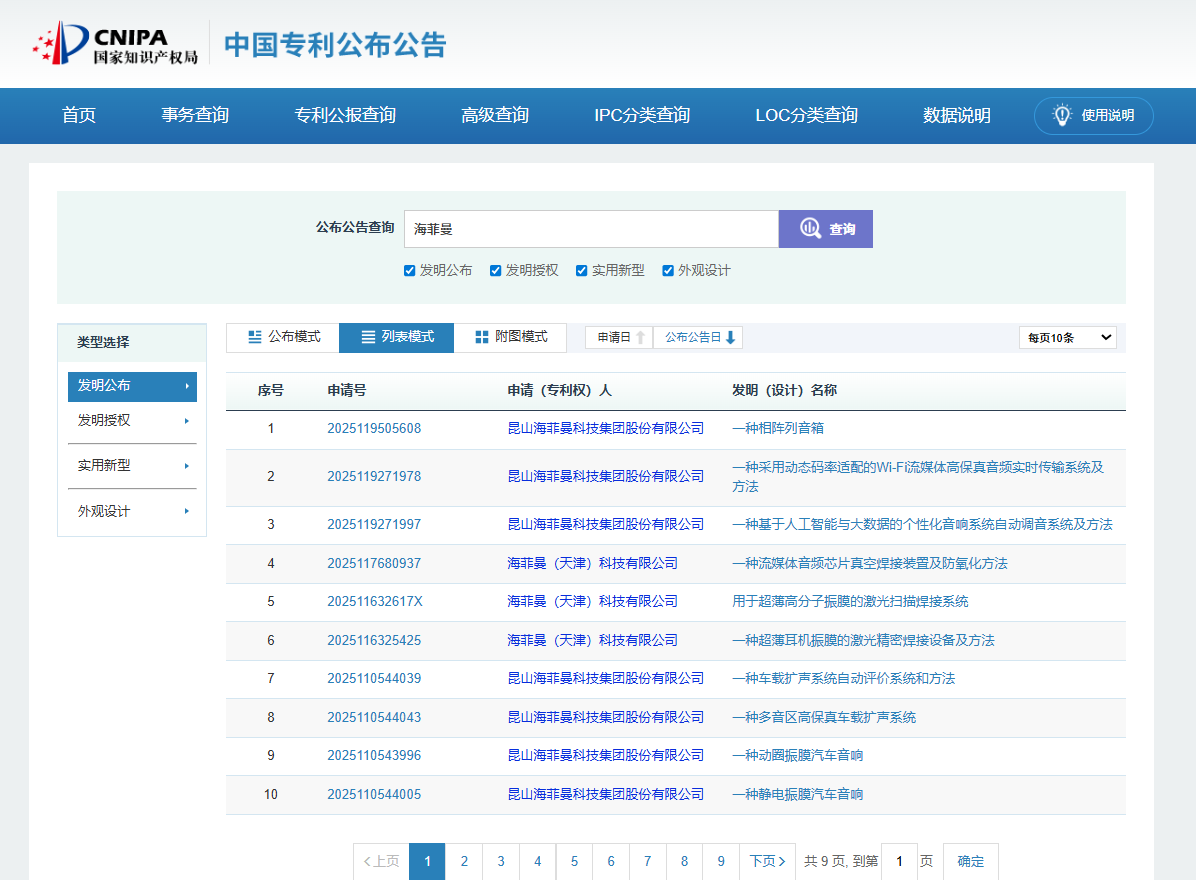Viewport: 1196px width, 880px height.
Task: Uncheck the 发明公布 checkbox
Action: (x=410, y=270)
